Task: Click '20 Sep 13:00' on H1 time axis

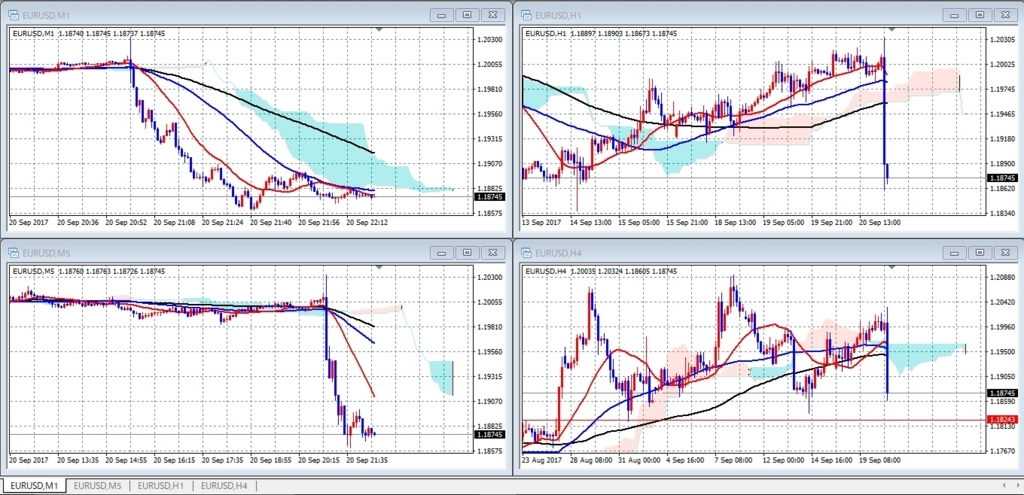Action: coord(880,222)
